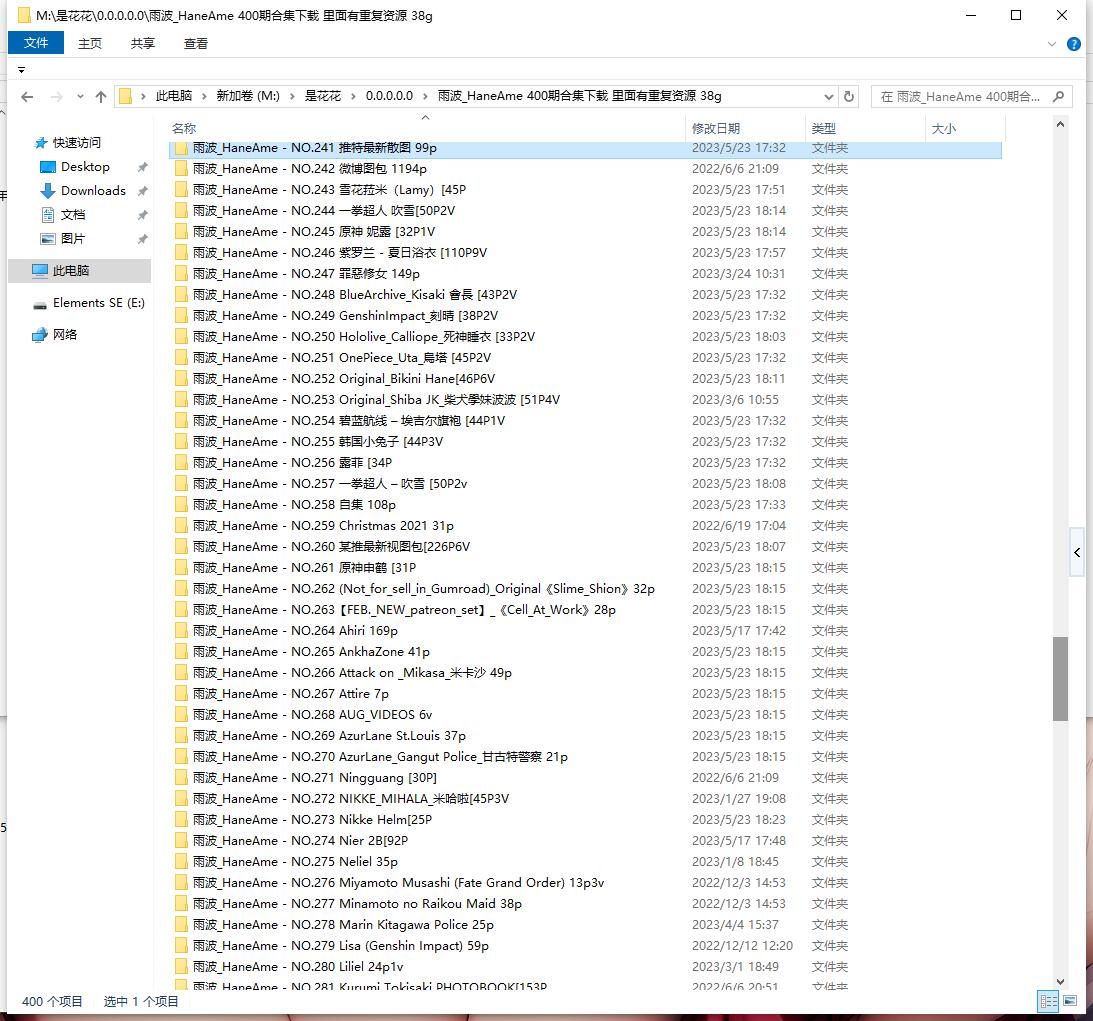
Task: Select folder icon of NO.259 Christmas 2021
Action: point(181,525)
